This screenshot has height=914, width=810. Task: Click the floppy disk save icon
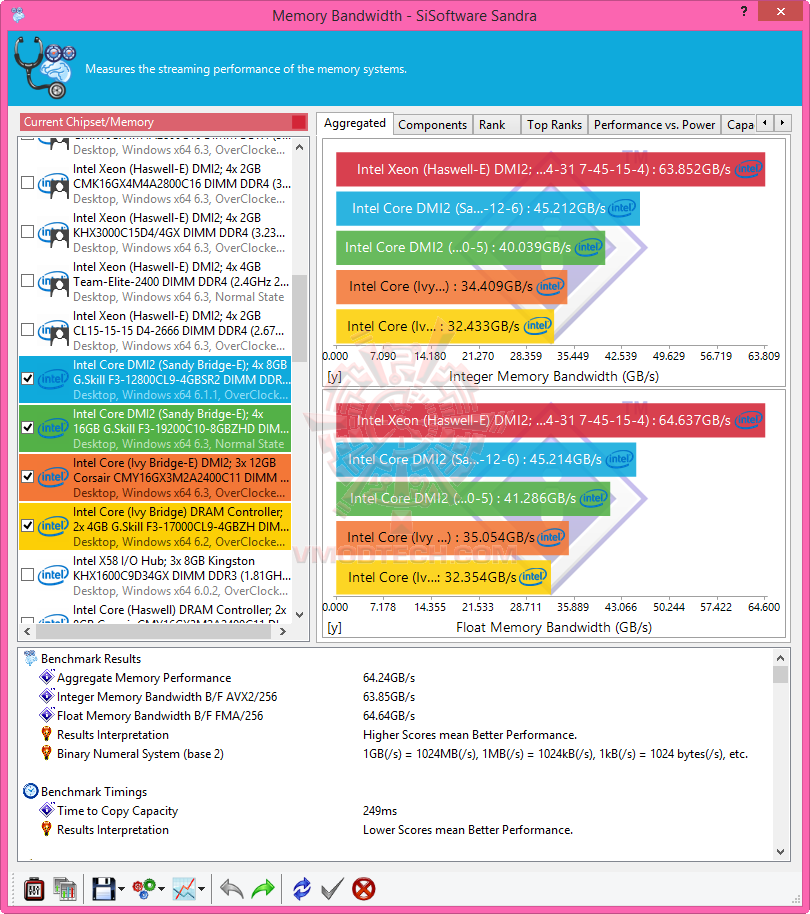tap(104, 889)
